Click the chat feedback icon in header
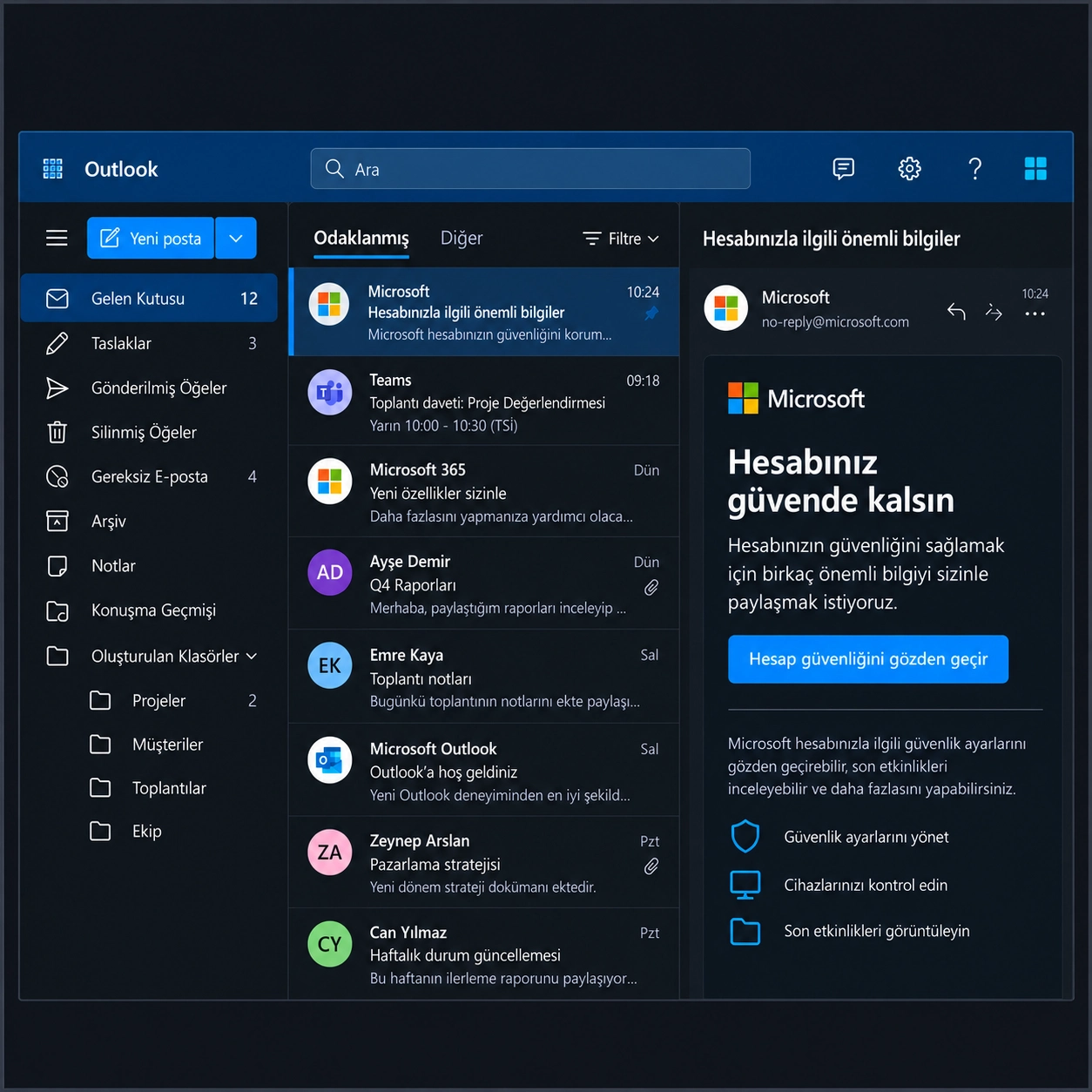The height and width of the screenshot is (1092, 1092). (843, 169)
